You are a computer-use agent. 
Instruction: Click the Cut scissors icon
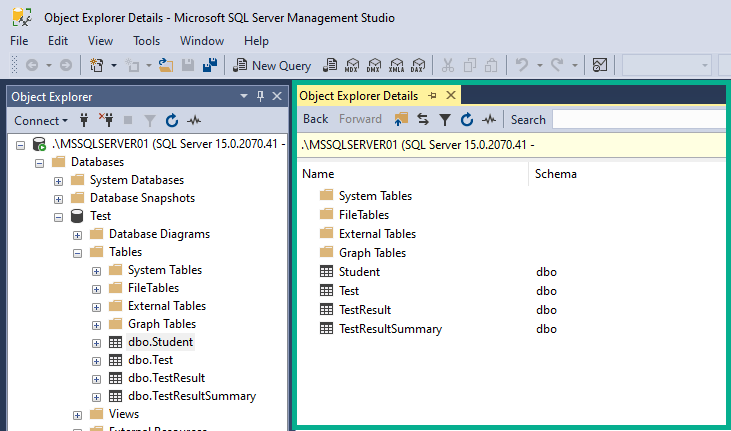point(448,65)
